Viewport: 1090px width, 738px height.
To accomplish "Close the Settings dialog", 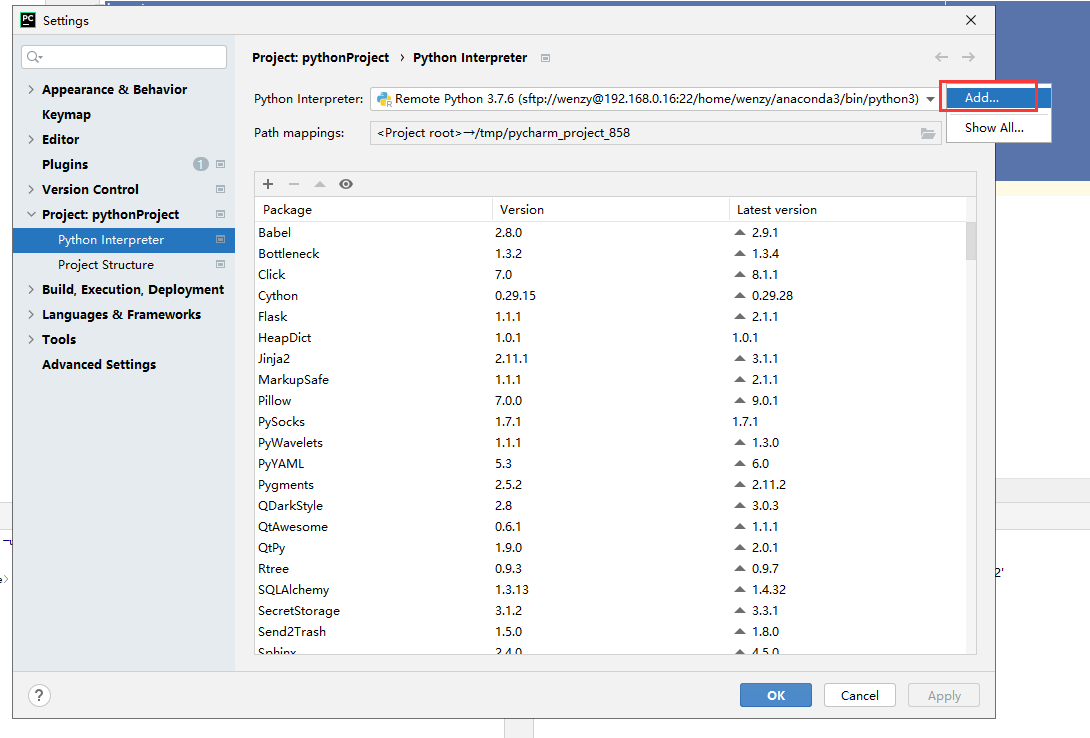I will (971, 20).
